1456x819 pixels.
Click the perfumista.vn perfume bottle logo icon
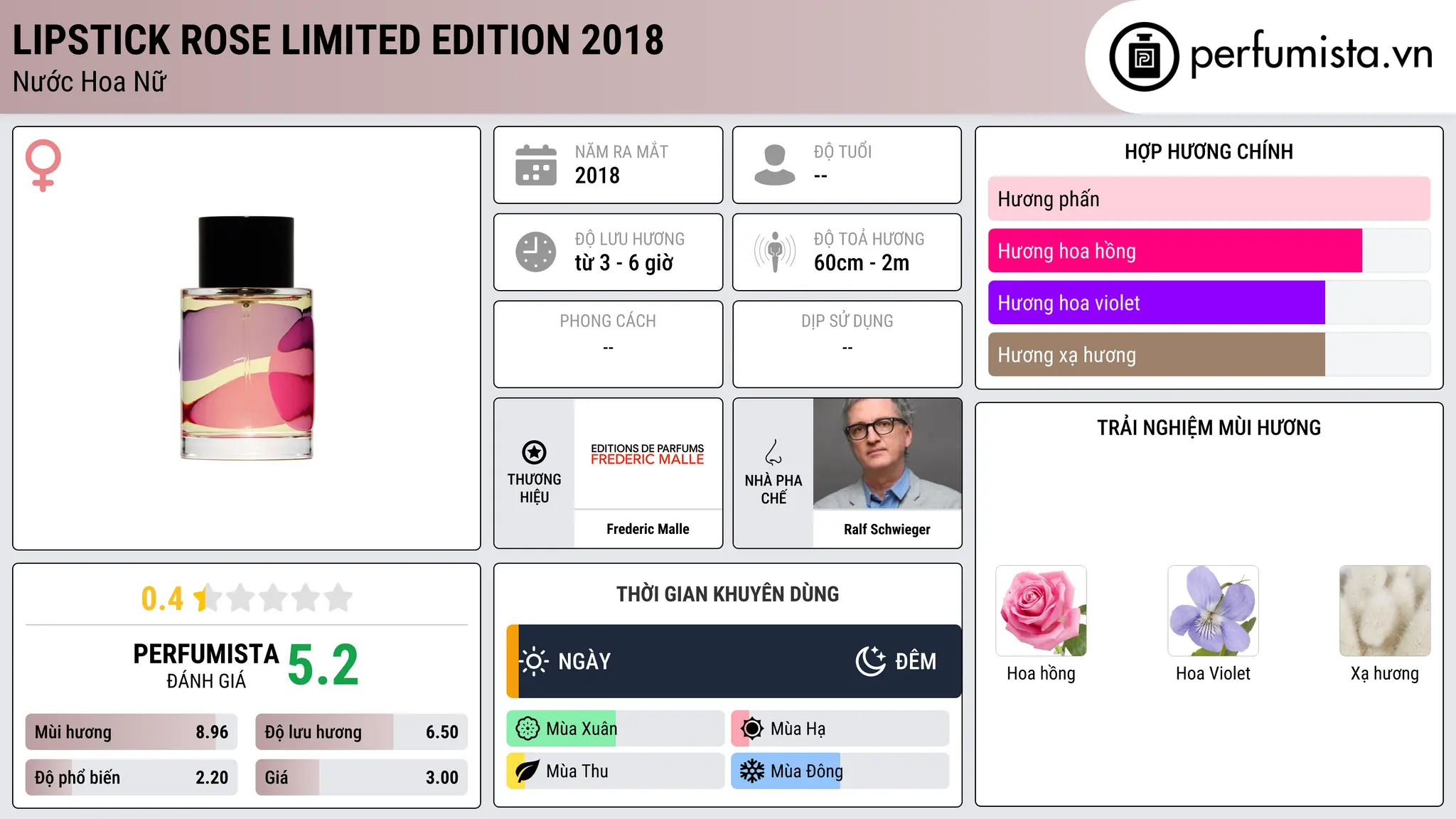point(1144,57)
